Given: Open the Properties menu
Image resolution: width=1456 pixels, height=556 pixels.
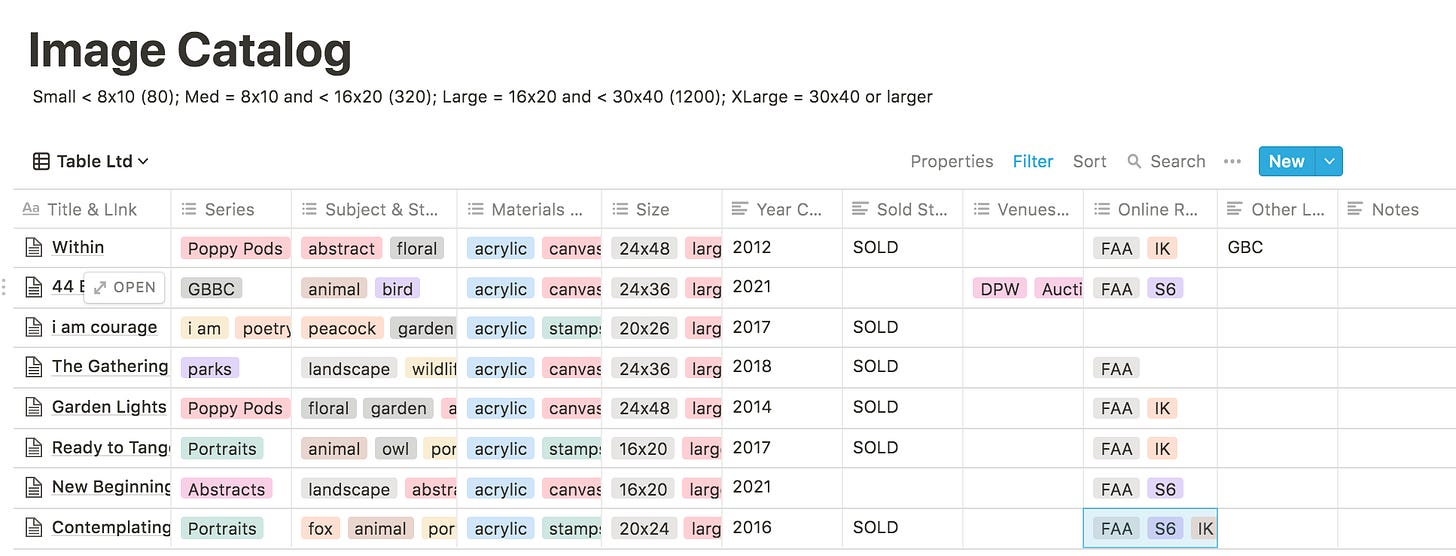Looking at the screenshot, I should [951, 161].
